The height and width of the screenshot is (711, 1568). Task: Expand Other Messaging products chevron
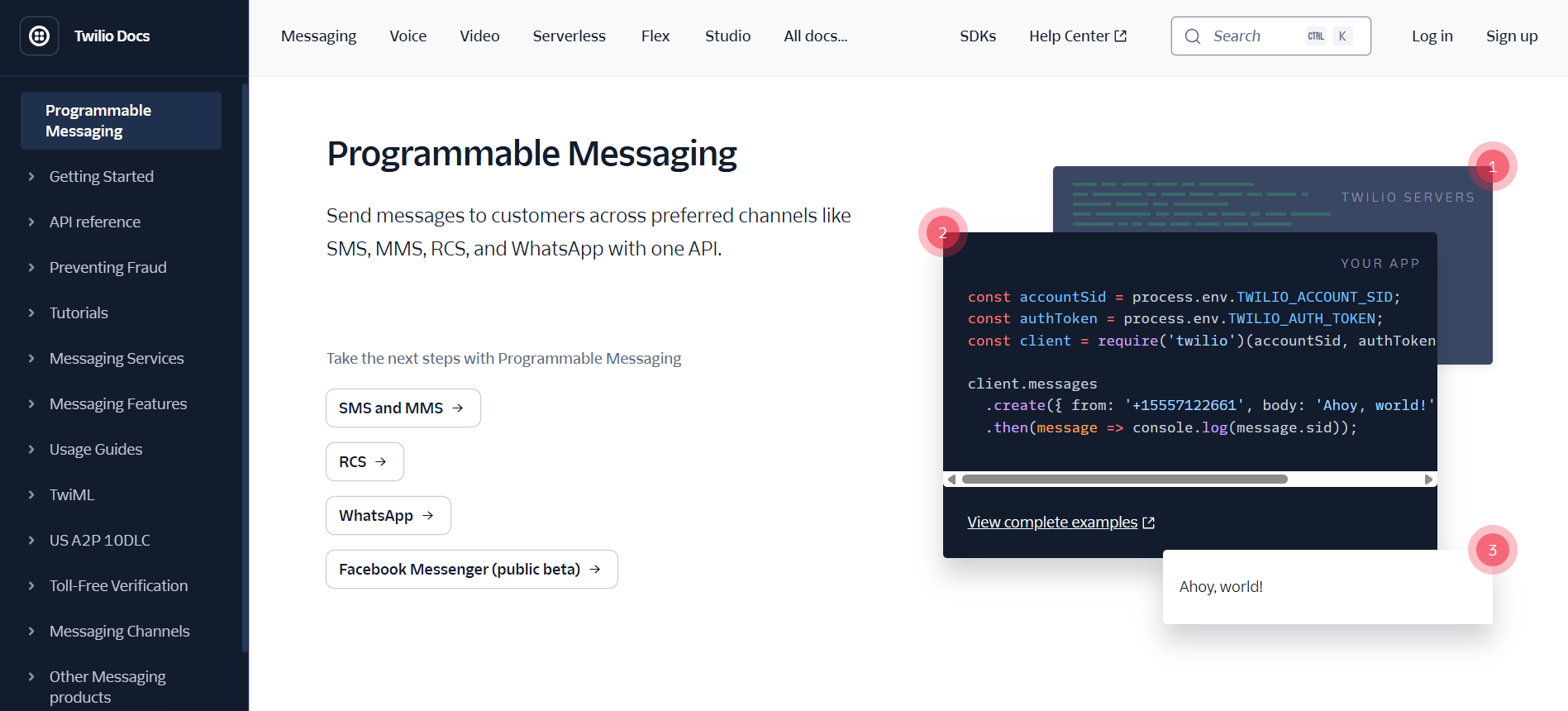[31, 676]
